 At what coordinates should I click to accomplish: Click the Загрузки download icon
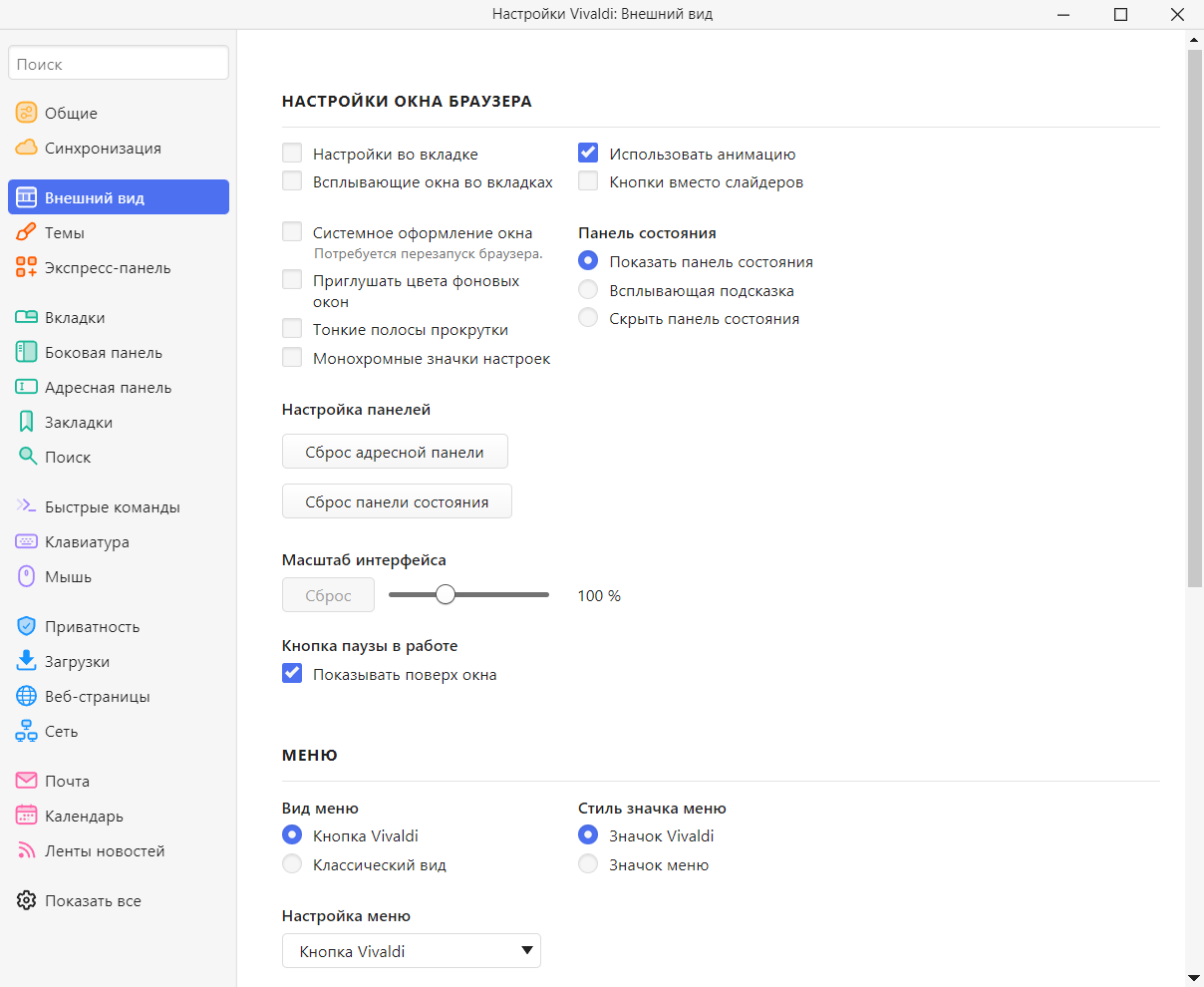(27, 661)
